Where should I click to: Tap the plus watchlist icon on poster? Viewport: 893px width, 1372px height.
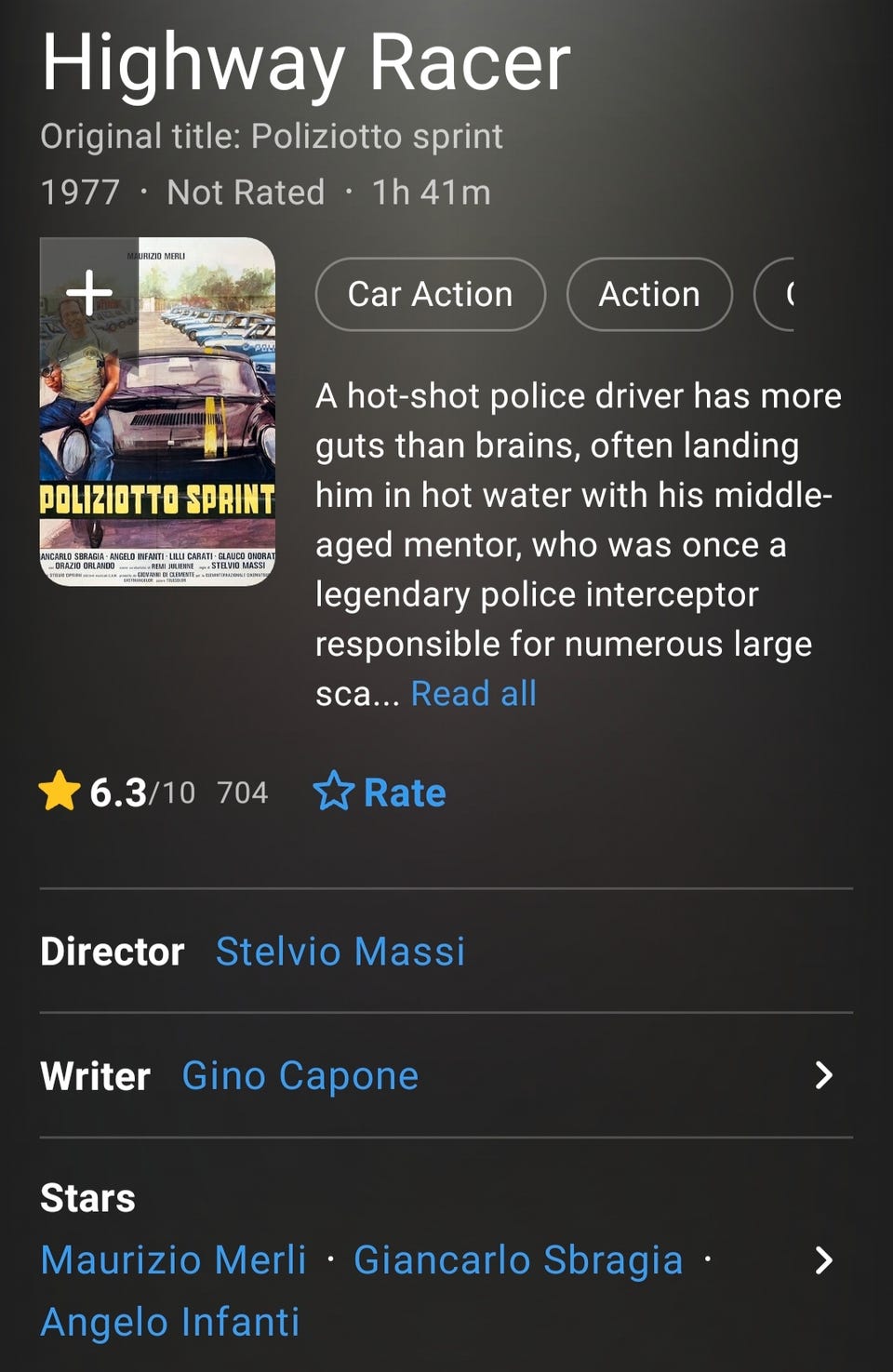click(x=89, y=292)
